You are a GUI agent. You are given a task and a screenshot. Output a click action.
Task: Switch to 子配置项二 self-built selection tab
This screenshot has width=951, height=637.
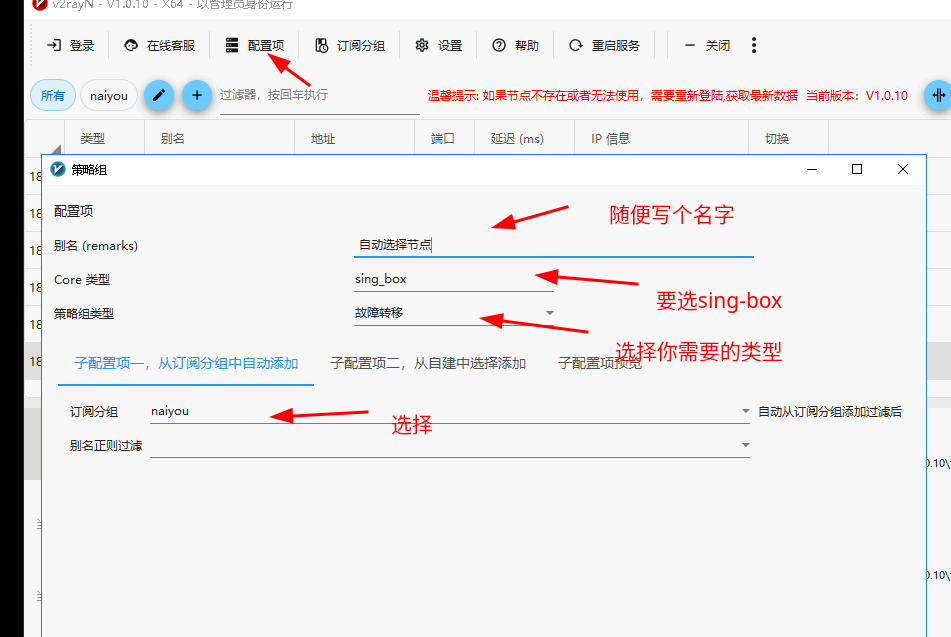tap(428, 363)
